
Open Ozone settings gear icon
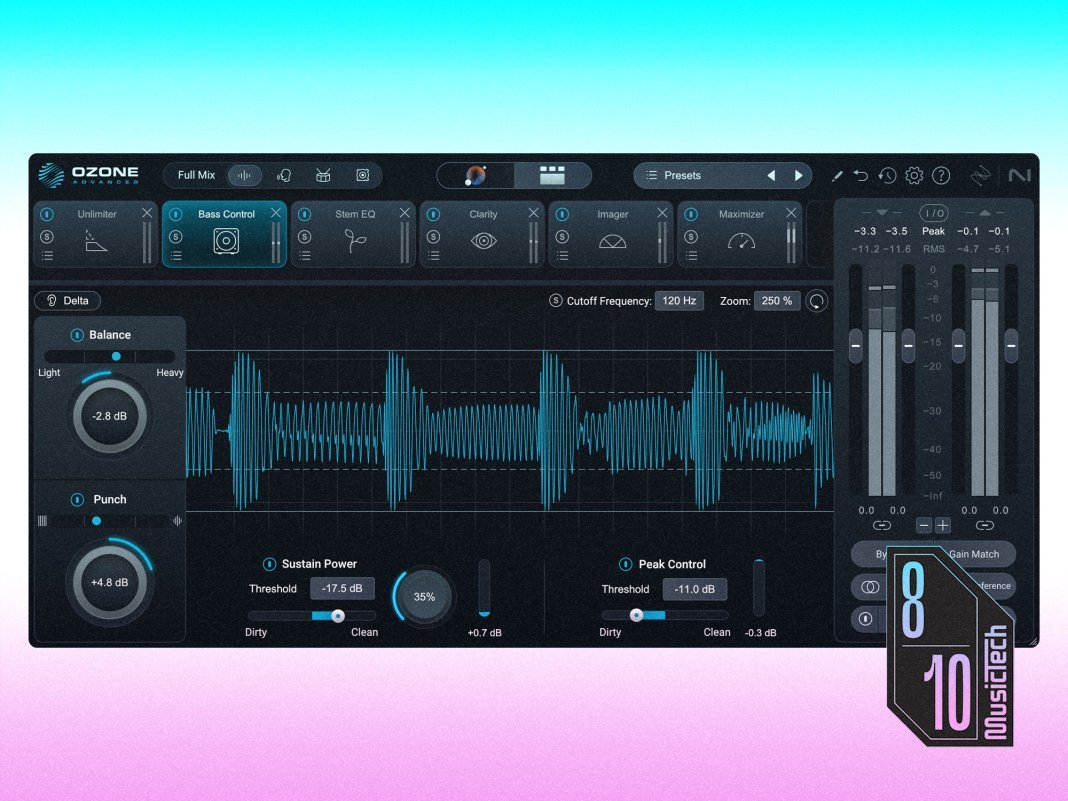coord(914,175)
